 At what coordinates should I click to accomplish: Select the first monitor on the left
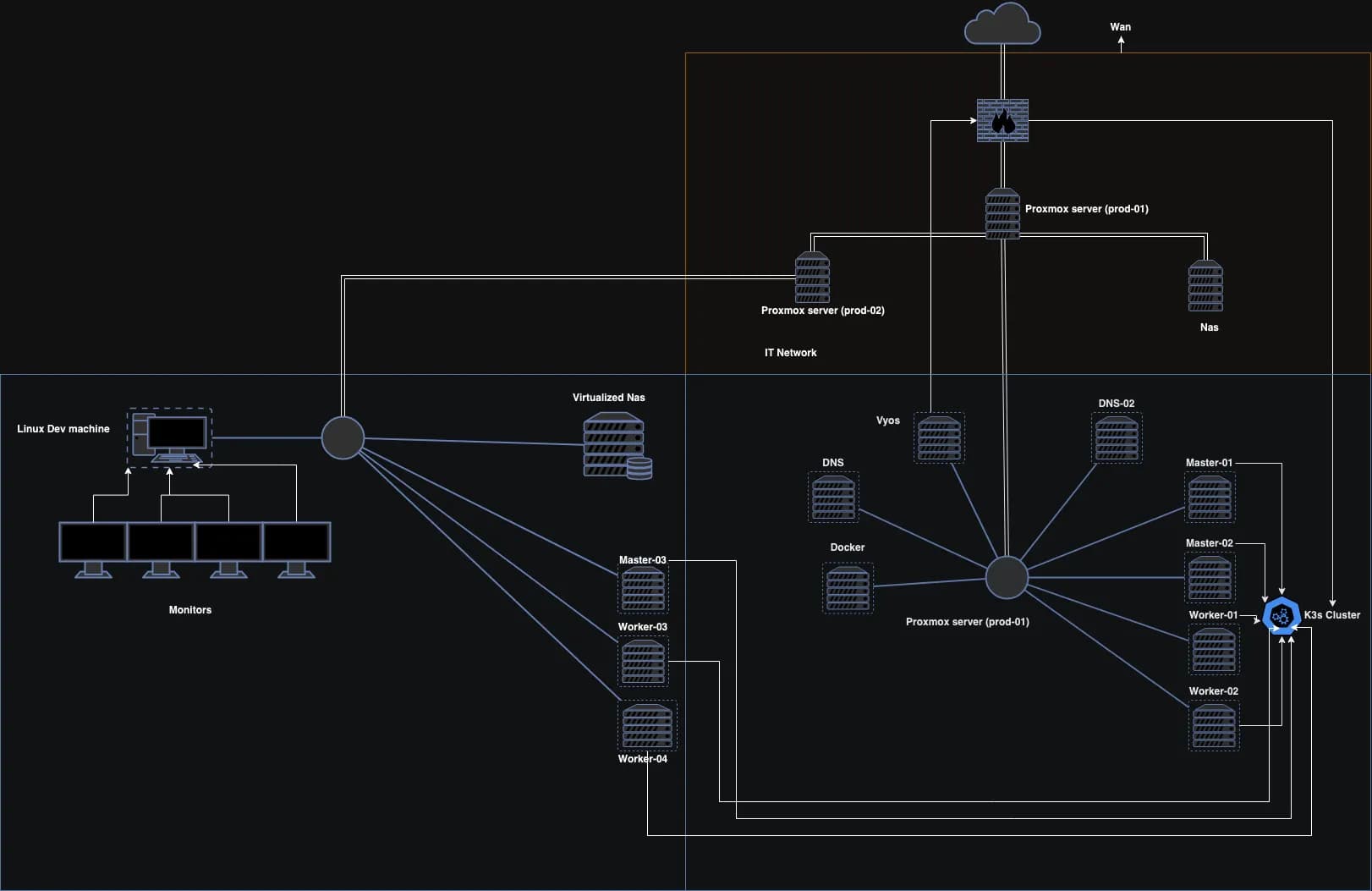(93, 550)
